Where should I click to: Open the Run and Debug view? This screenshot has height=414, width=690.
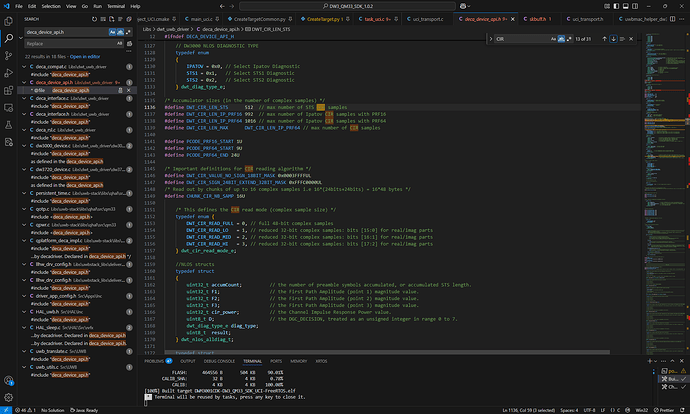[8, 73]
